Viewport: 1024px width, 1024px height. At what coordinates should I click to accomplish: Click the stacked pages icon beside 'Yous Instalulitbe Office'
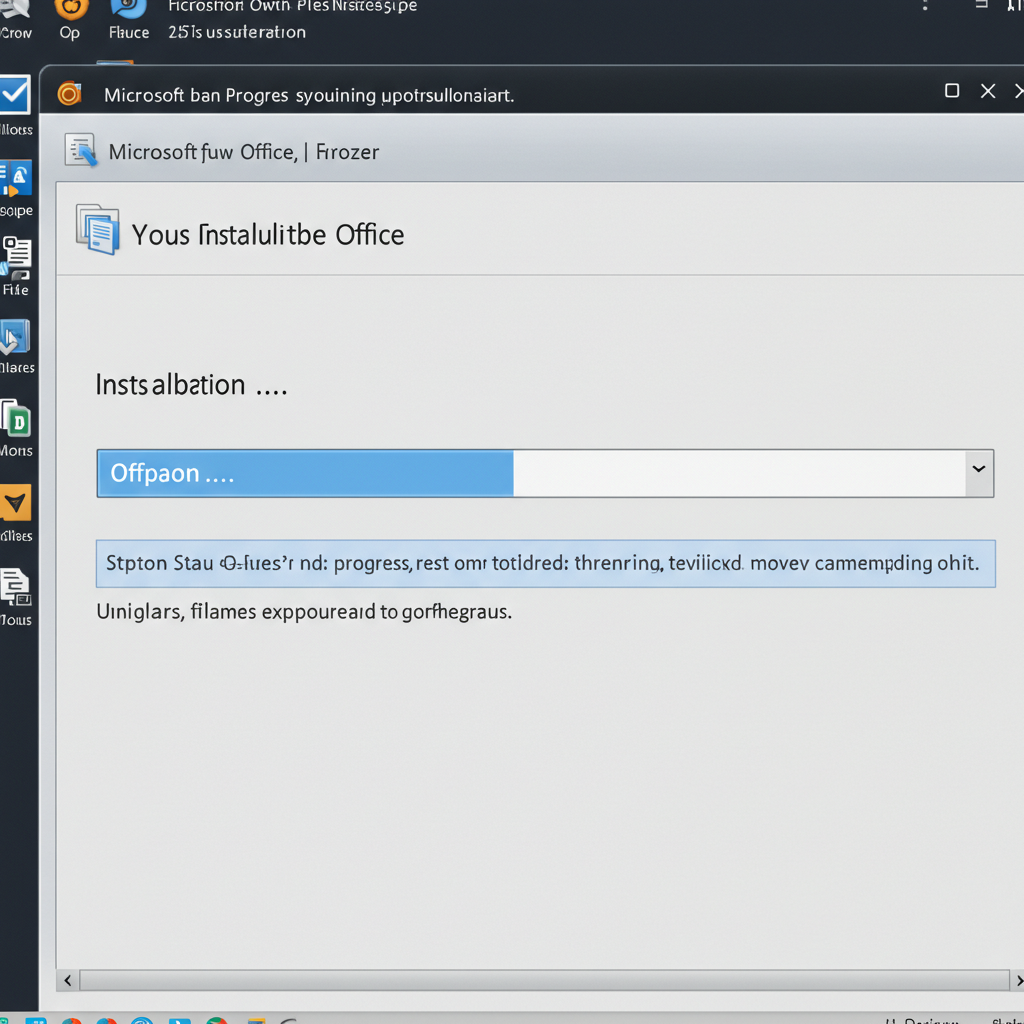pyautogui.click(x=98, y=229)
